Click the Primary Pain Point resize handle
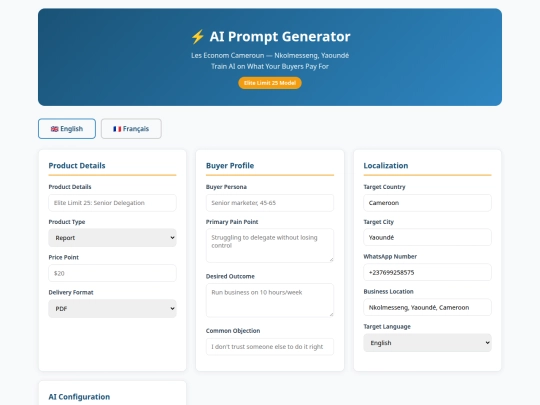 [x=331, y=260]
